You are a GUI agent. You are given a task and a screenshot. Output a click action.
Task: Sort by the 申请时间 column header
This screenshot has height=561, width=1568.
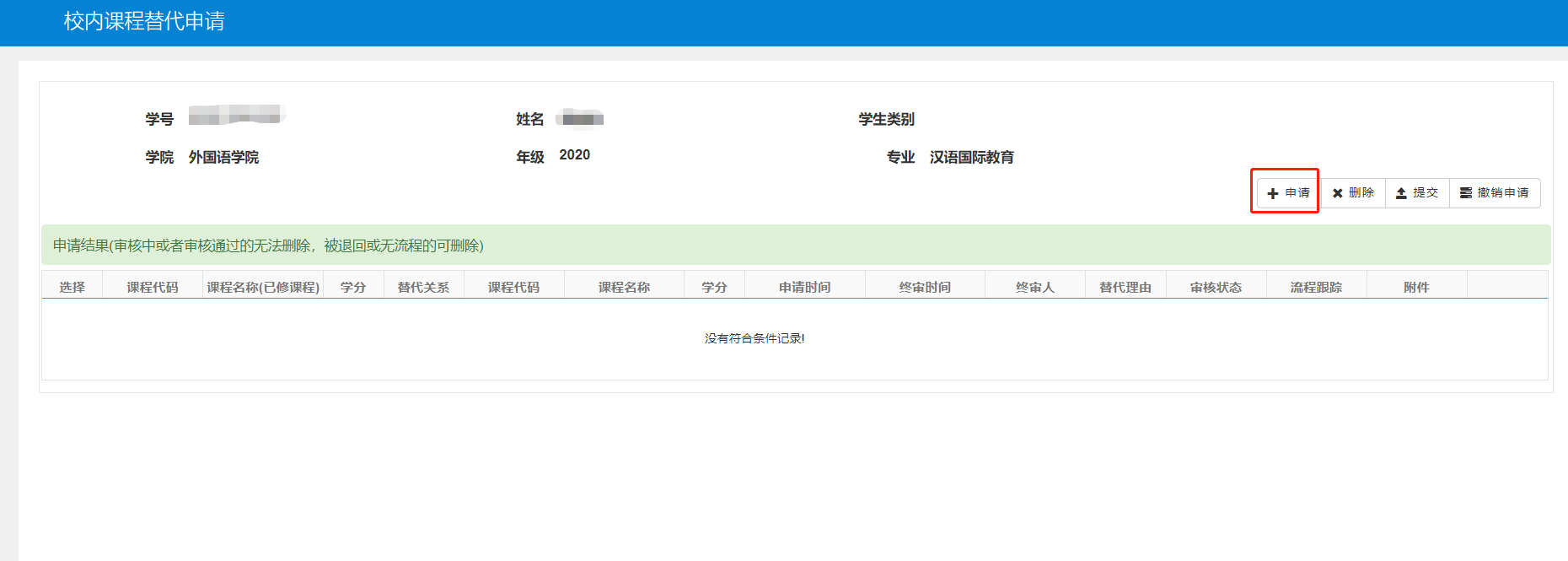(x=804, y=287)
